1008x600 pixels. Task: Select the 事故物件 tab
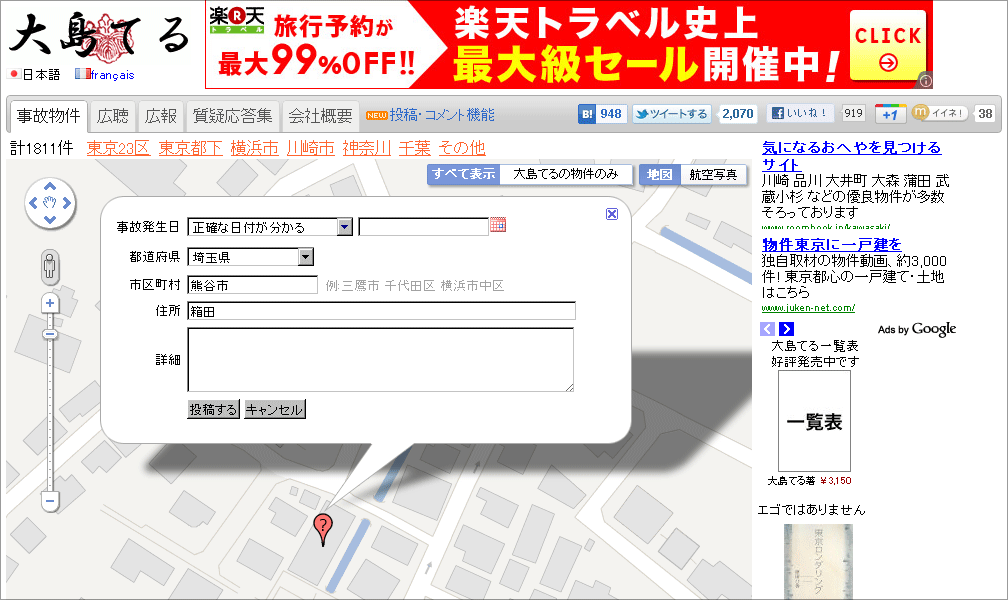[49, 116]
